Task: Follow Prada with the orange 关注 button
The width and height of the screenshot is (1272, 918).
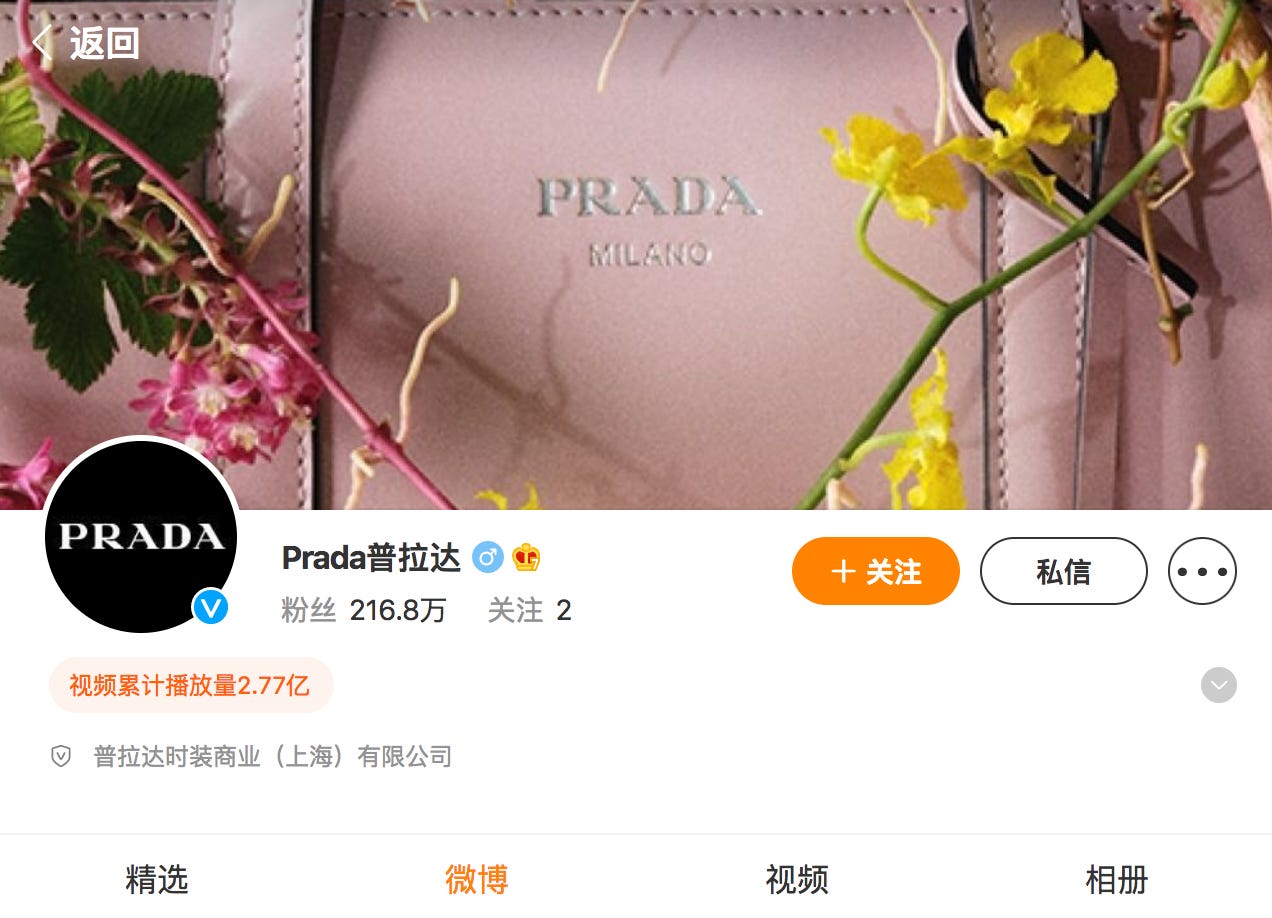Action: point(876,571)
